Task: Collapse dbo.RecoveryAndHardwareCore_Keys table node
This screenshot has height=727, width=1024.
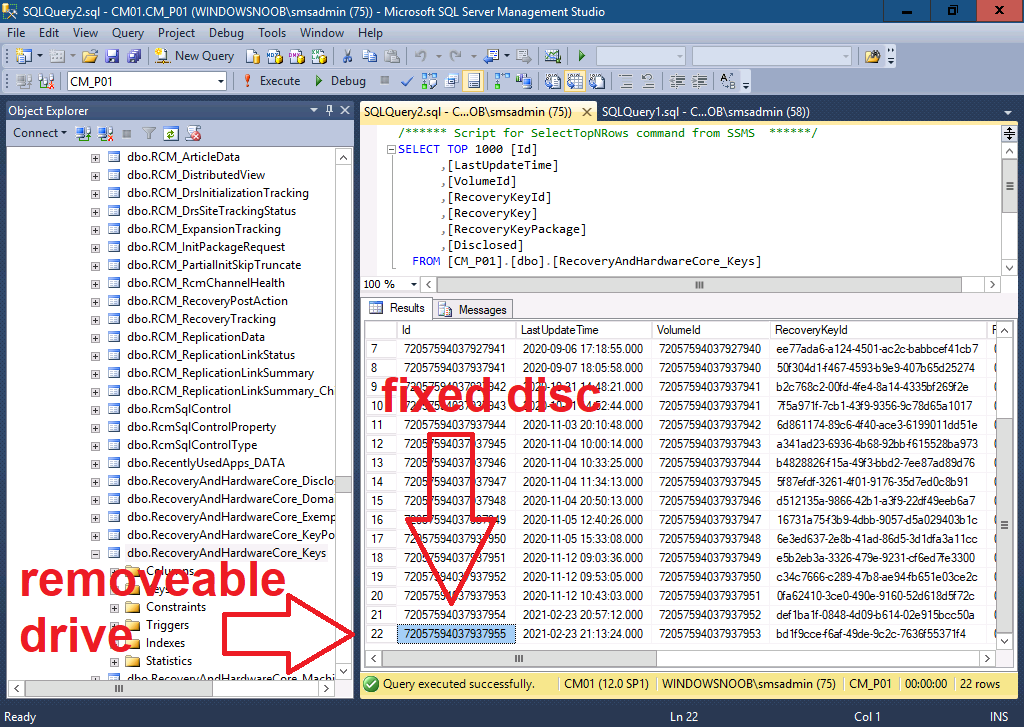Action: [95, 554]
